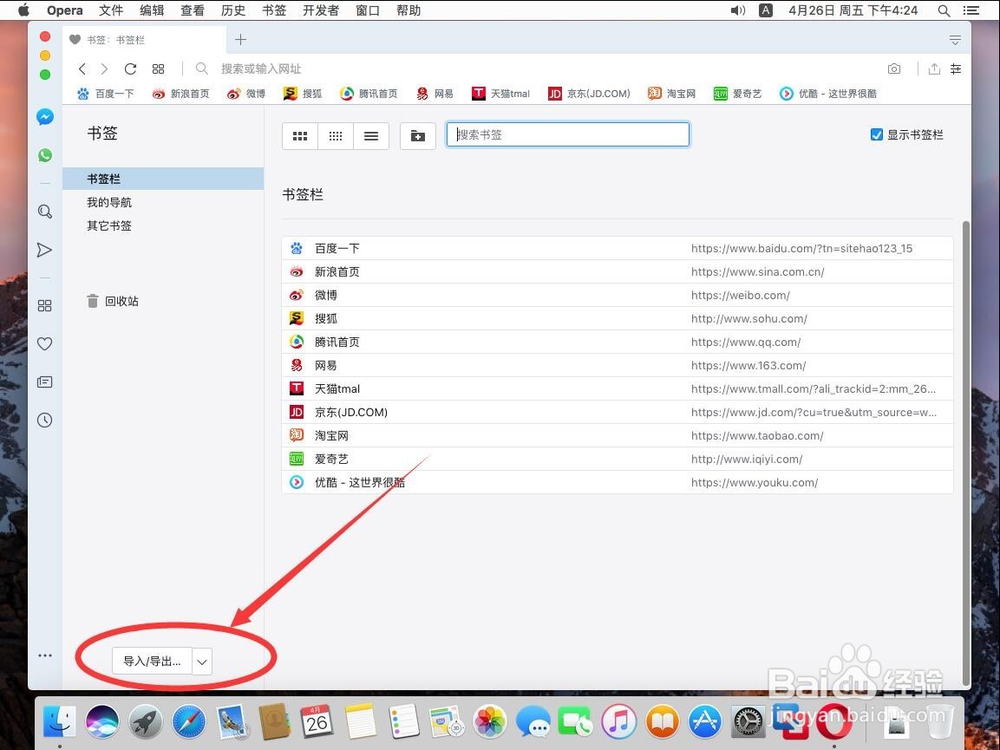
Task: Select 腾讯首页 row in bookmark list
Action: (617, 342)
